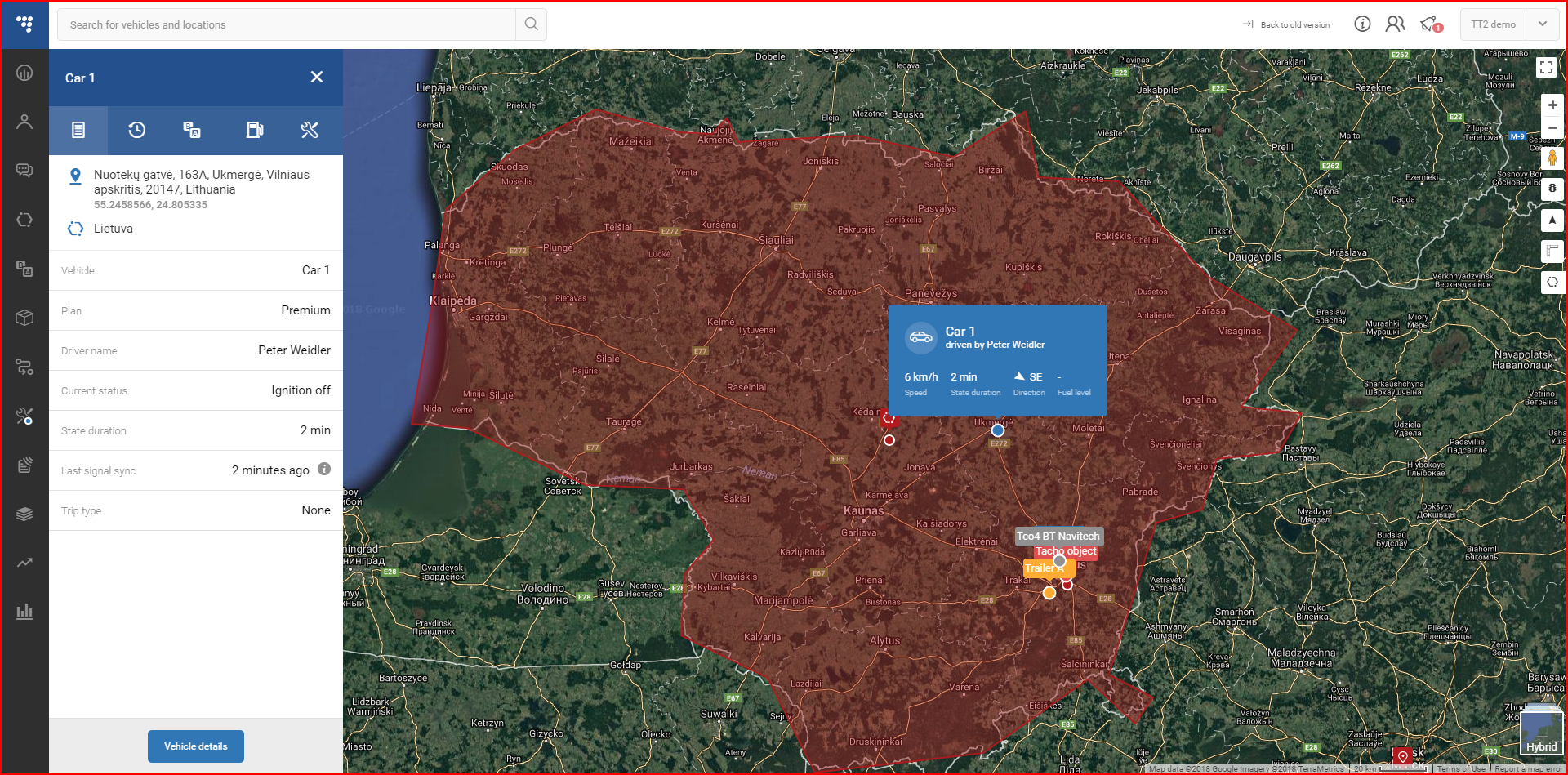Switch to the history clock tab

pos(137,130)
